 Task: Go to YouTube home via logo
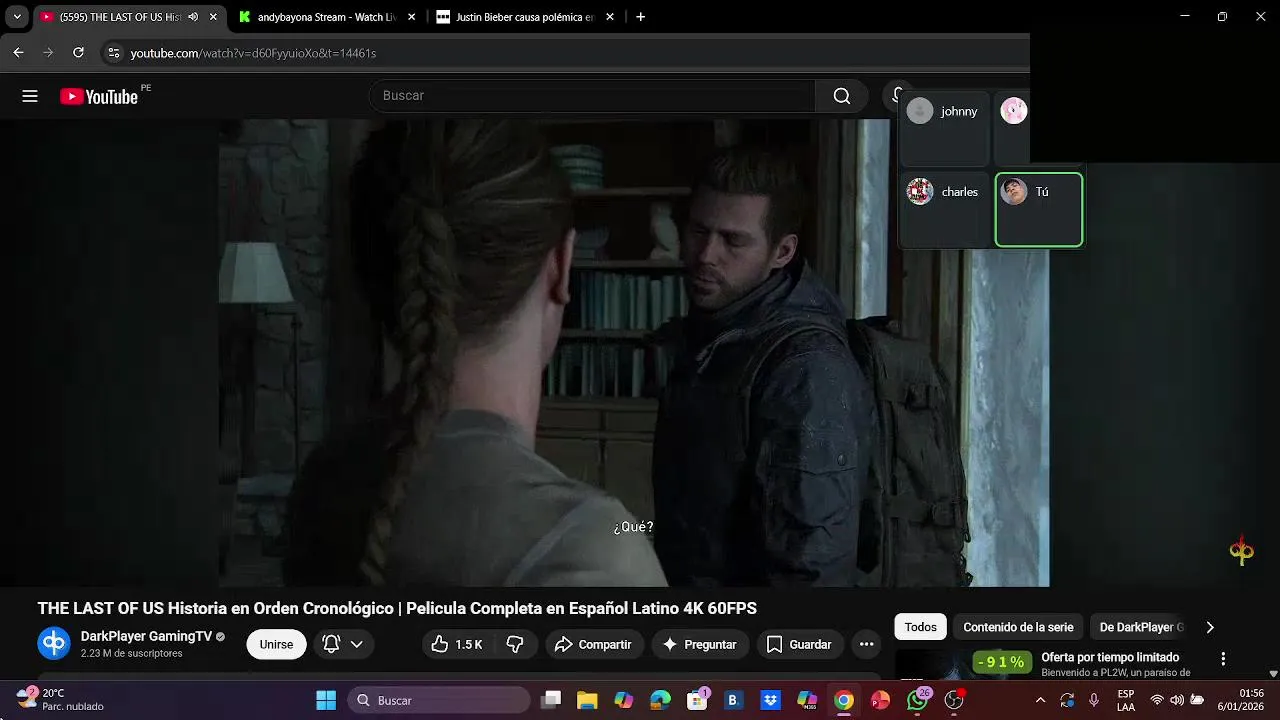click(99, 96)
